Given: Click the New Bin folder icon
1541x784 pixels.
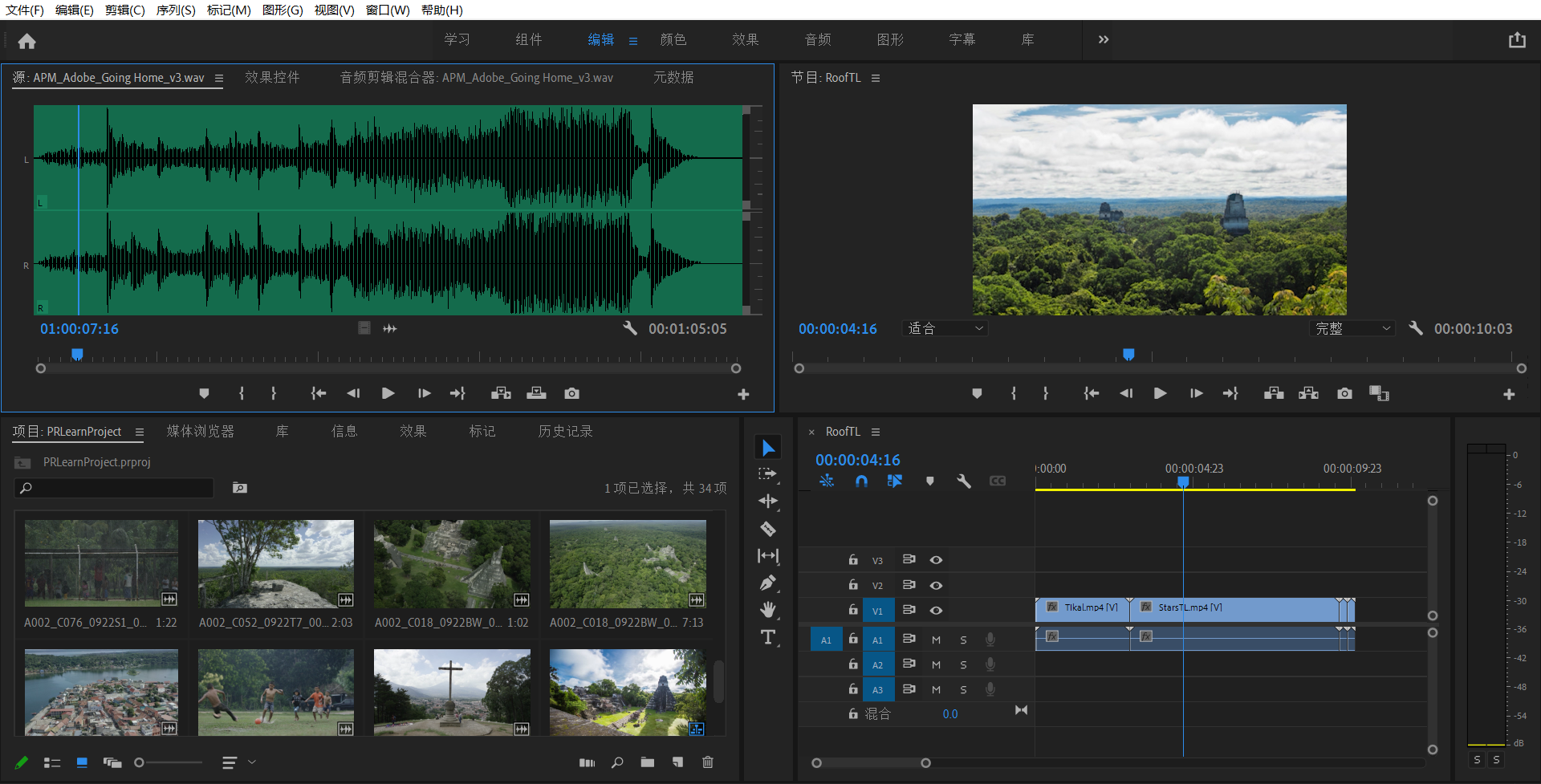Looking at the screenshot, I should coord(648,762).
